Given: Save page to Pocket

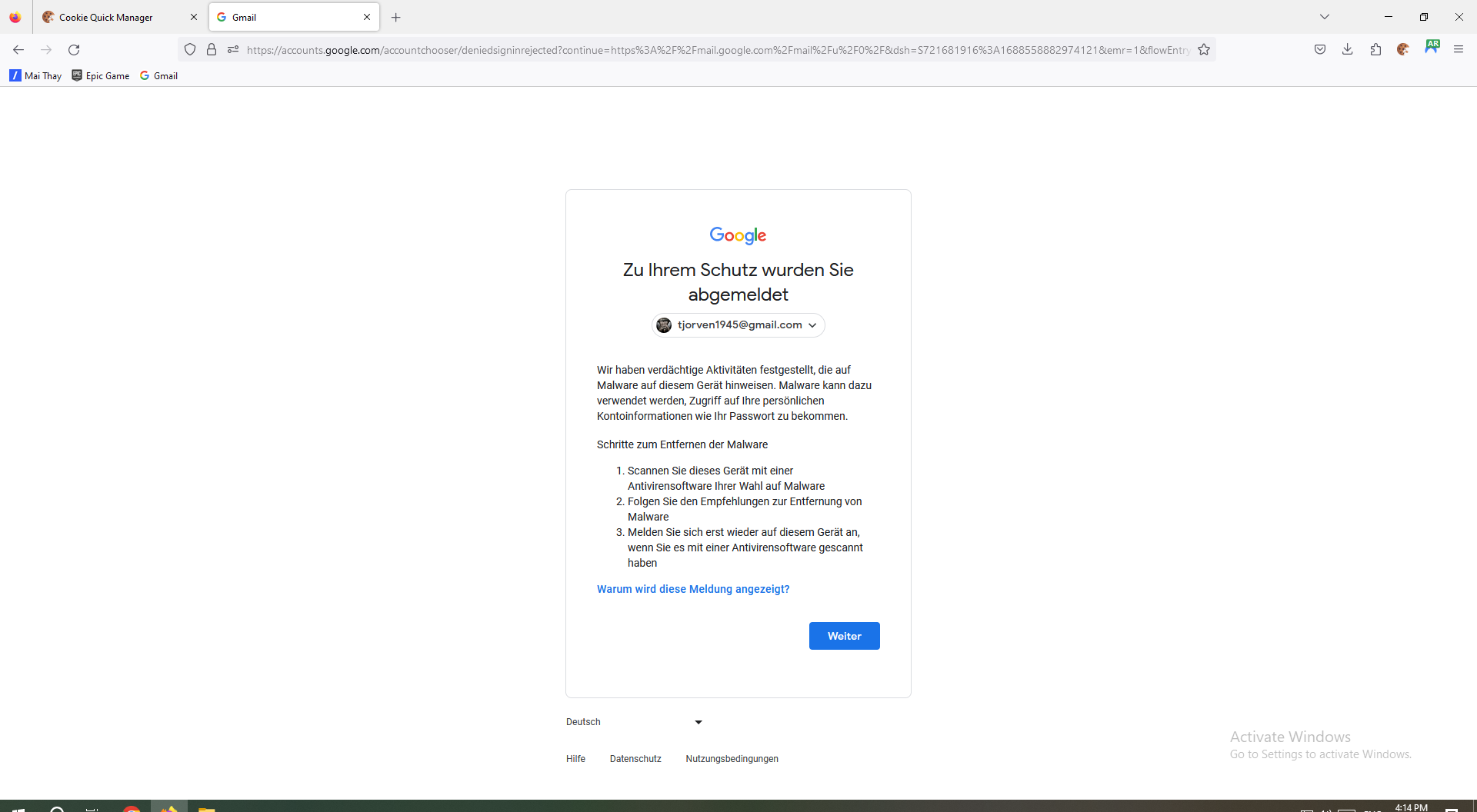Looking at the screenshot, I should pyautogui.click(x=1320, y=50).
